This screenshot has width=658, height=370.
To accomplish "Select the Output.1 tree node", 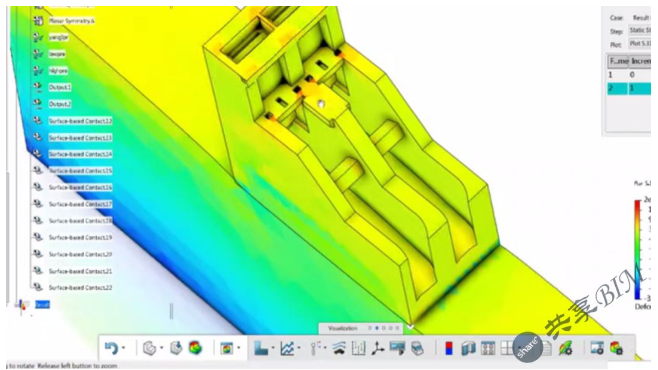I will 60,87.
